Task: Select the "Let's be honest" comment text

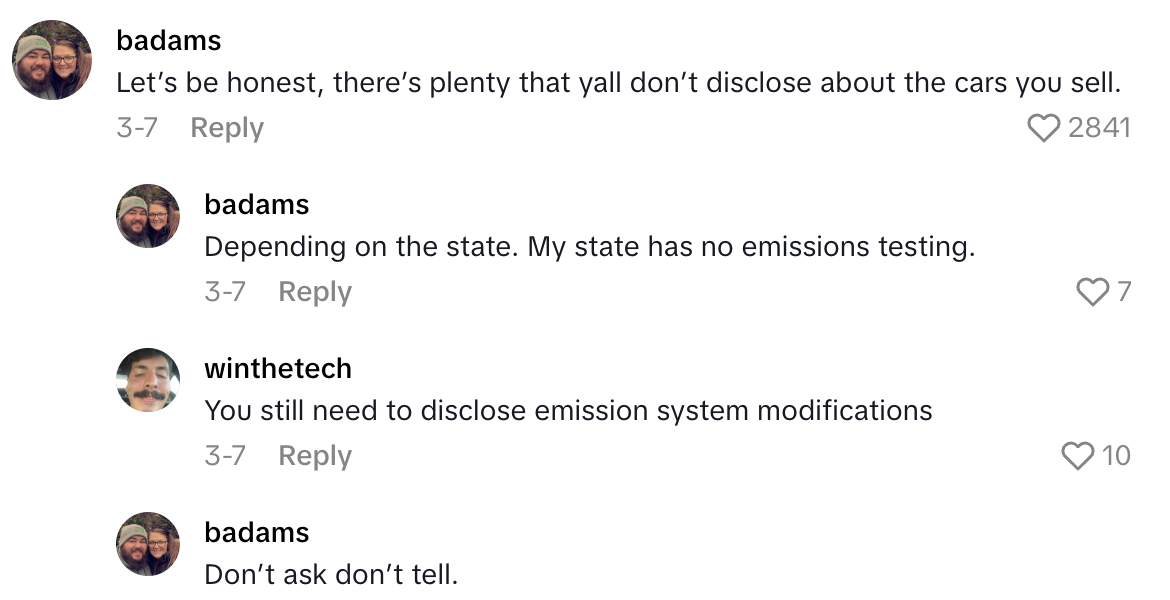Action: click(x=618, y=83)
